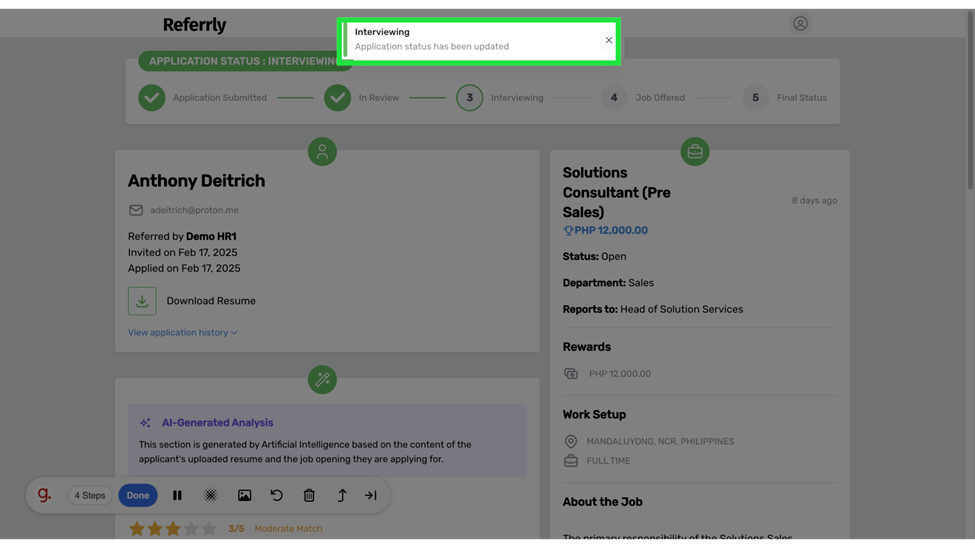The width and height of the screenshot is (975, 548).
Task: Click the Referrly logo
Action: pyautogui.click(x=194, y=24)
